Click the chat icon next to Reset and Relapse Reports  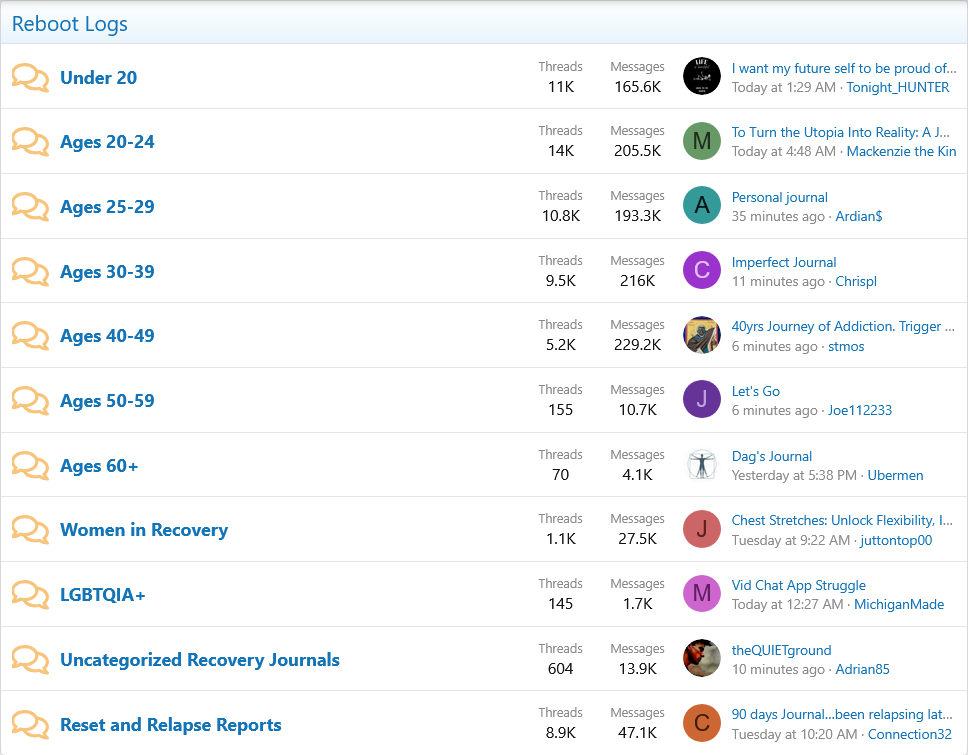(x=30, y=725)
